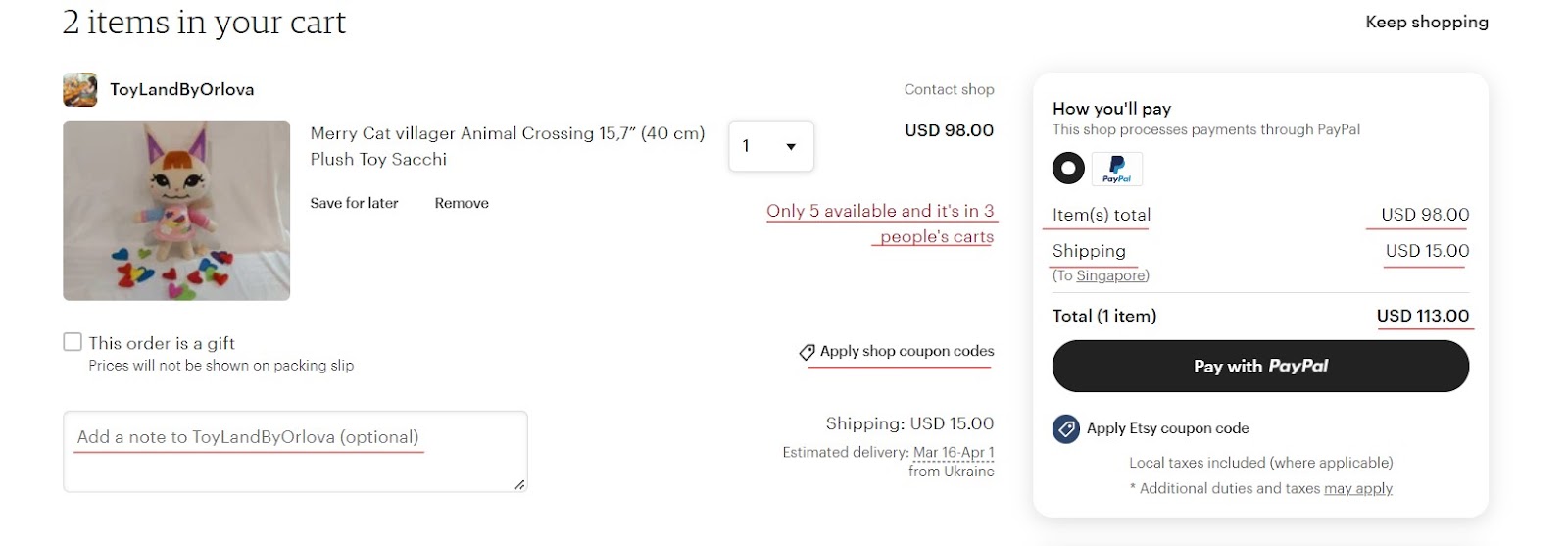The height and width of the screenshot is (546, 1568).
Task: Focus the note to ToyLandByOrlova text field
Action: click(x=295, y=451)
